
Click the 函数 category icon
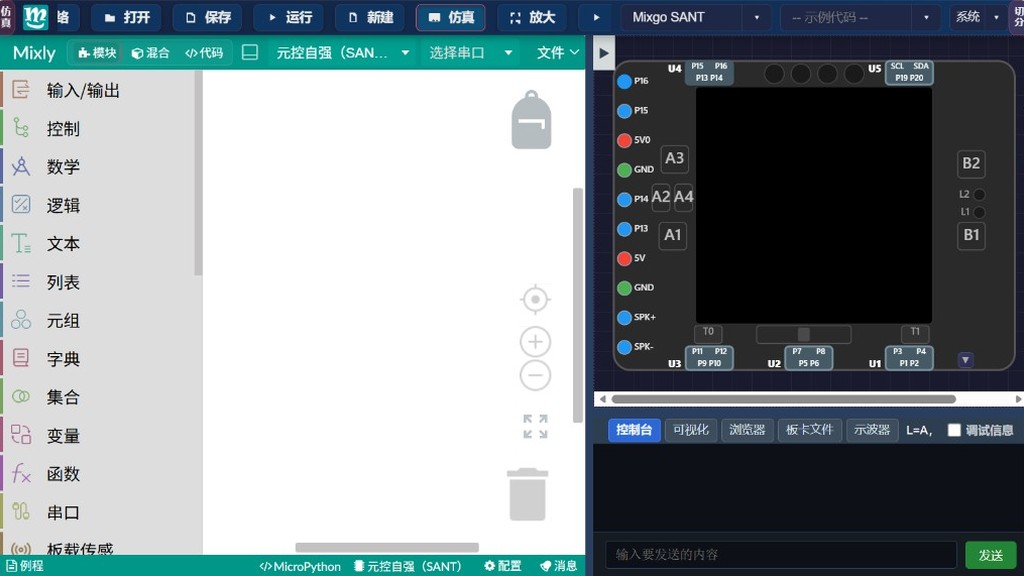point(21,473)
